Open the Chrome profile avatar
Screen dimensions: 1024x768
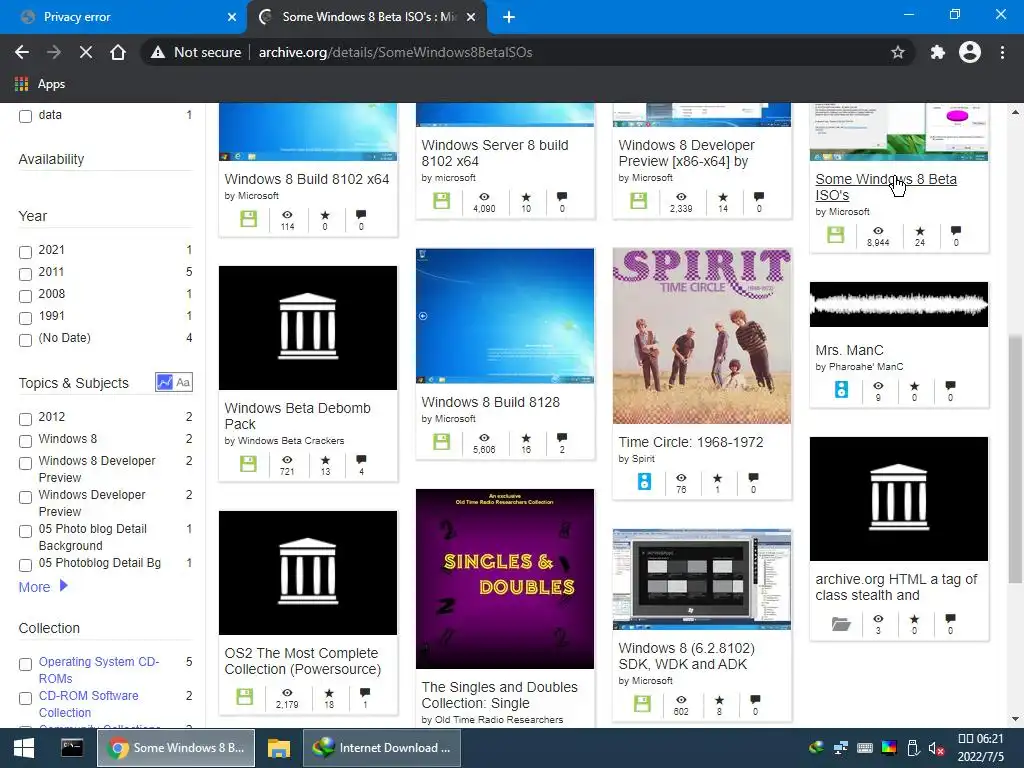970,52
